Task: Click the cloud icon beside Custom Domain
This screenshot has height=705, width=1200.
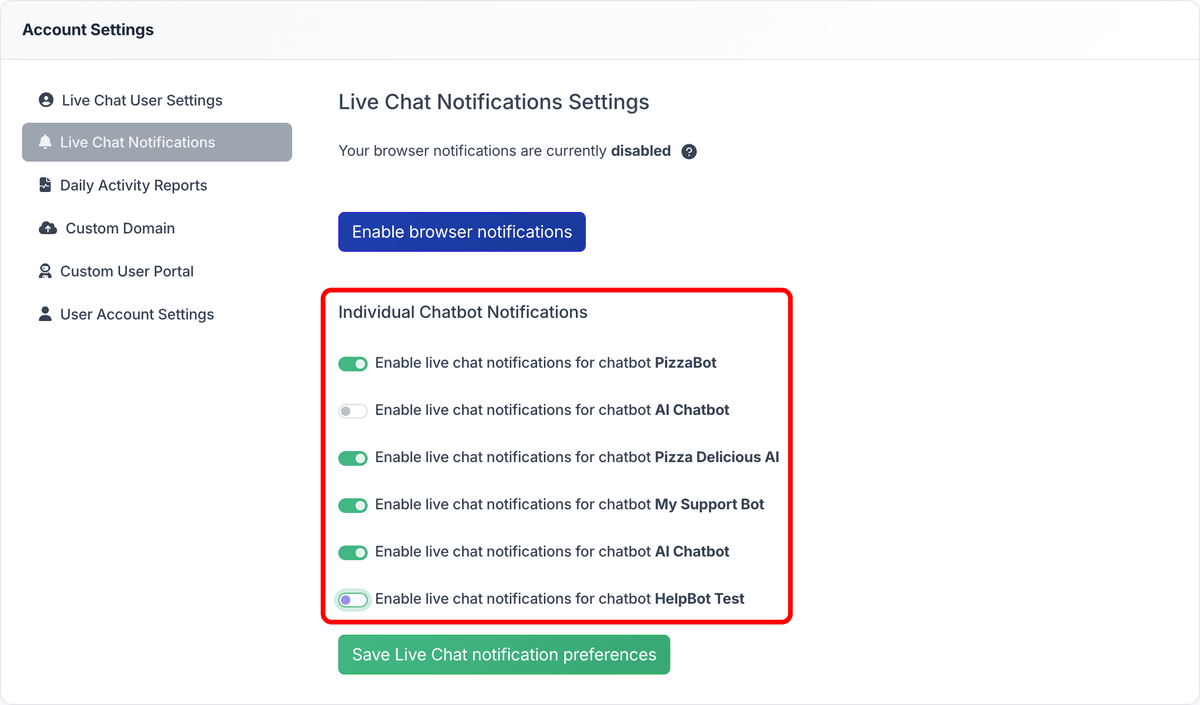Action: click(x=44, y=228)
